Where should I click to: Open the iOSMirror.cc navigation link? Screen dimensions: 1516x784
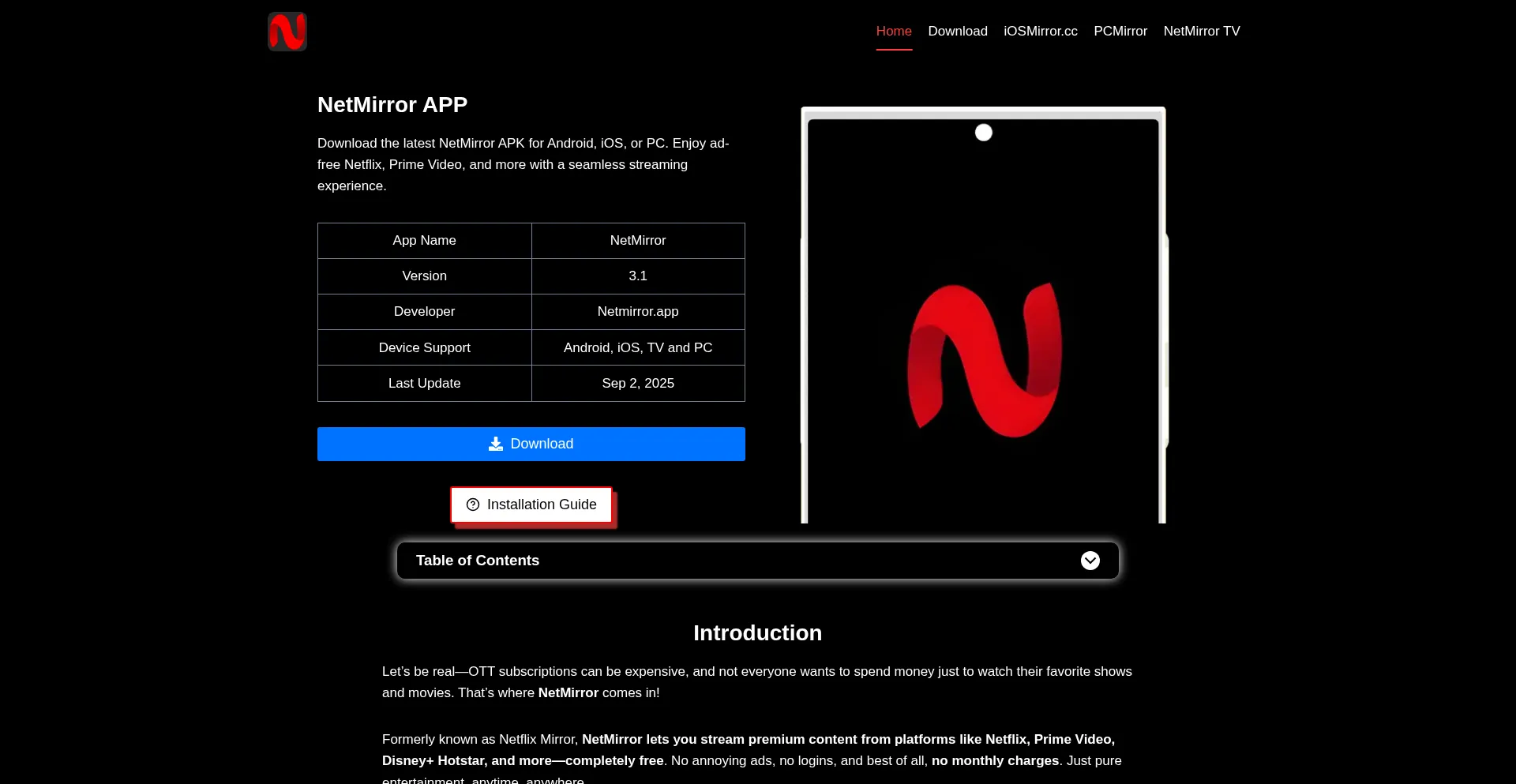coord(1040,31)
